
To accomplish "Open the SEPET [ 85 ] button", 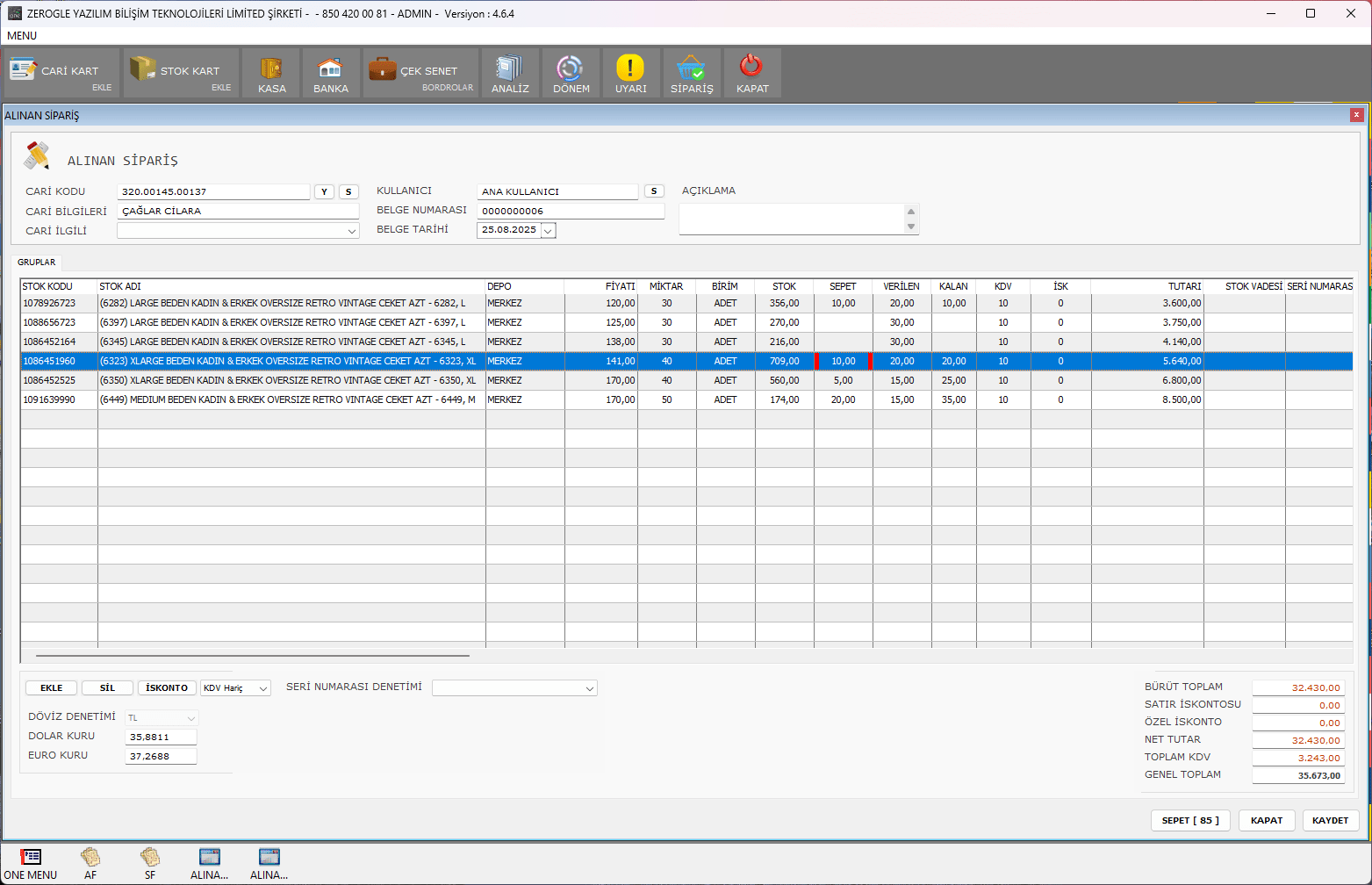I will click(1190, 820).
